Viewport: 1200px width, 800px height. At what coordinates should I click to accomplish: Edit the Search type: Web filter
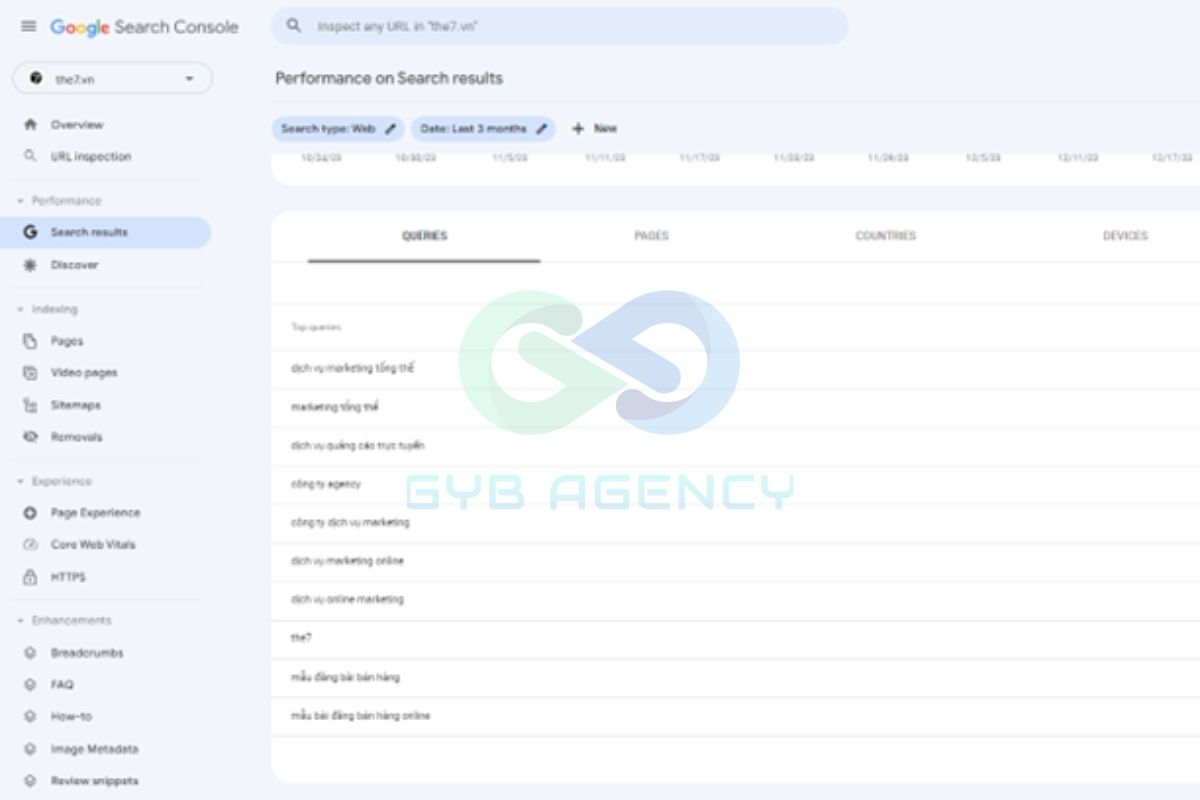pos(338,129)
